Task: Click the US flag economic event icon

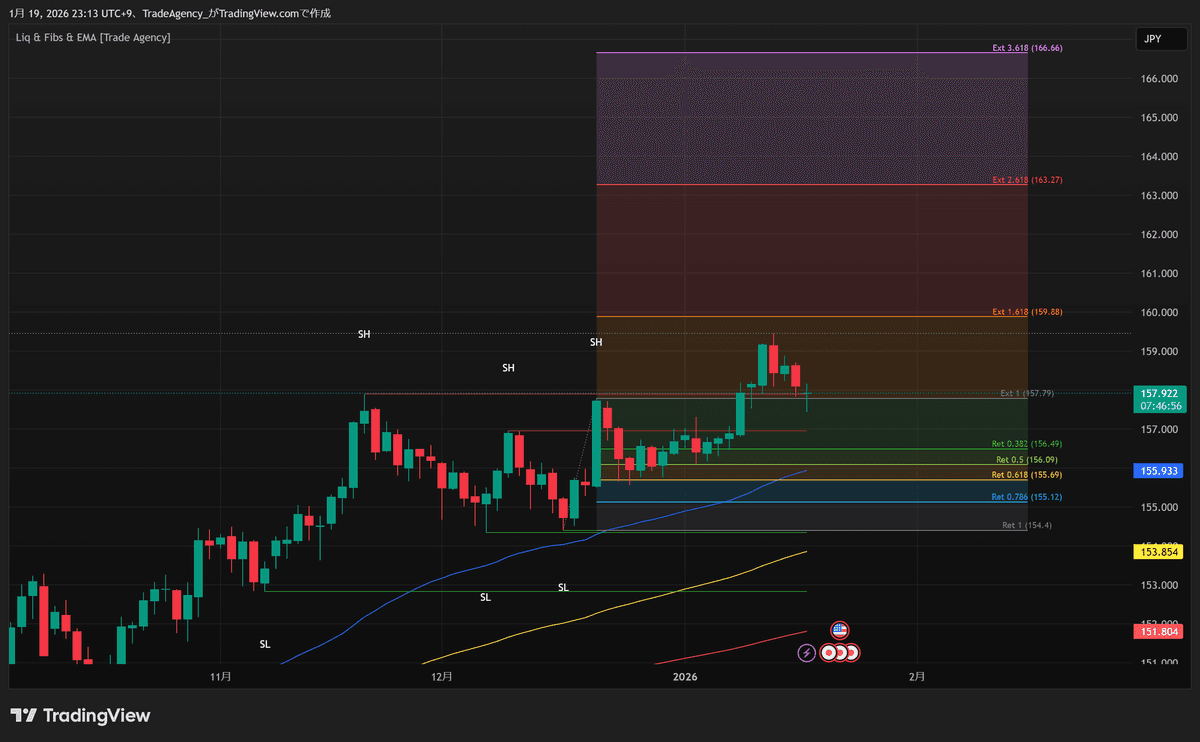Action: (x=840, y=630)
